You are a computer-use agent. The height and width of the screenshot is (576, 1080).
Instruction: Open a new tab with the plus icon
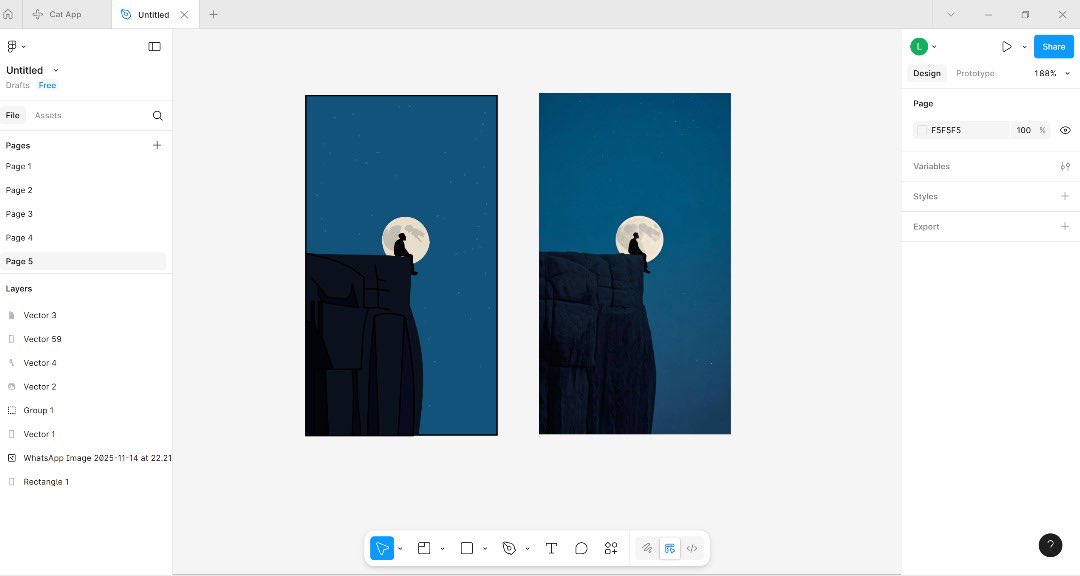(x=214, y=14)
